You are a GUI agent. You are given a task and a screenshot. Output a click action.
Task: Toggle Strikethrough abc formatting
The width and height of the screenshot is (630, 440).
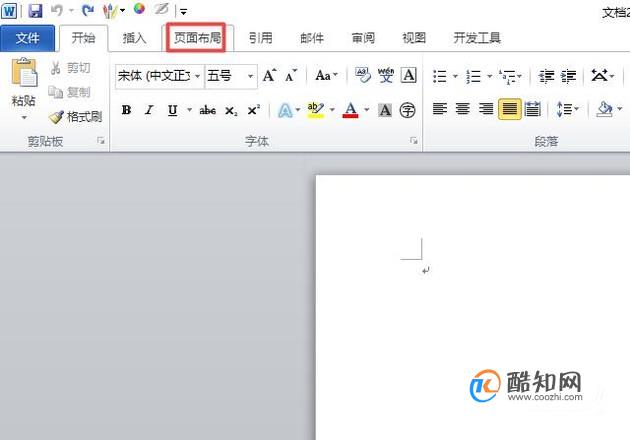208,110
